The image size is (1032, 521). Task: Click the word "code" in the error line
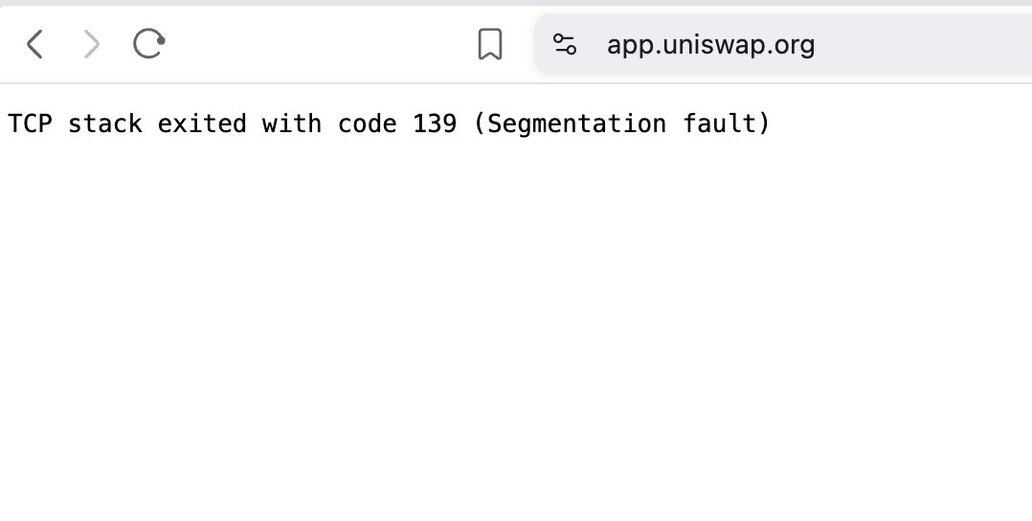(x=367, y=124)
